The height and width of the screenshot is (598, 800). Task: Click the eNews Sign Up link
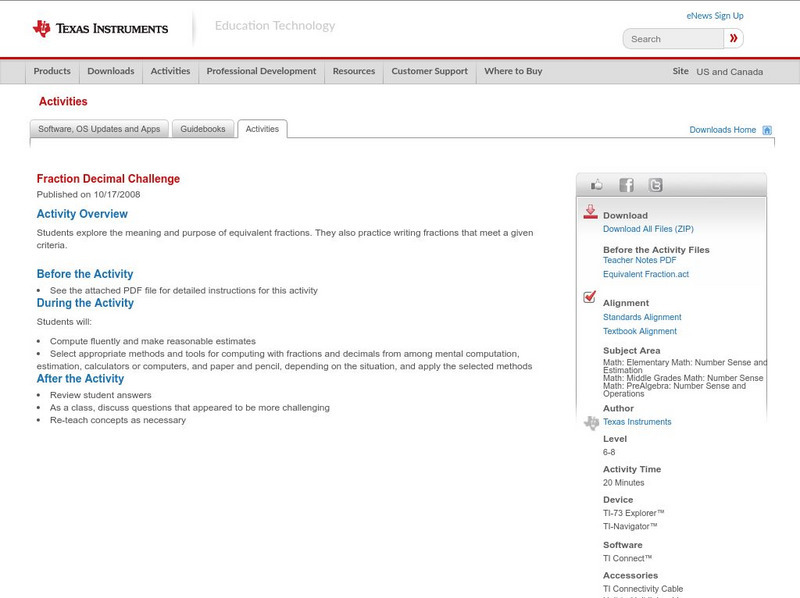click(x=715, y=16)
